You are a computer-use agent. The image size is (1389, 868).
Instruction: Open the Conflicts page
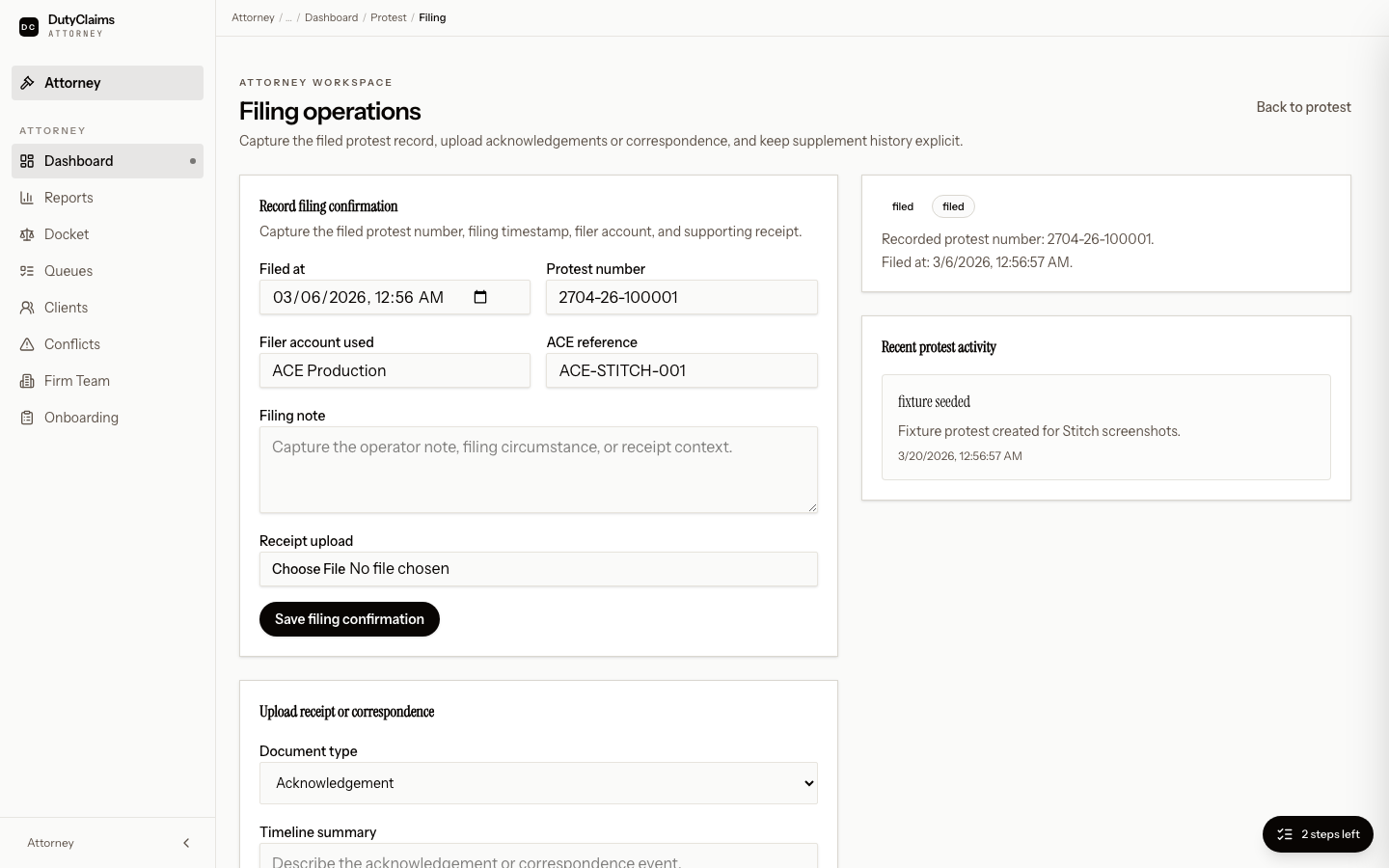[x=107, y=344]
